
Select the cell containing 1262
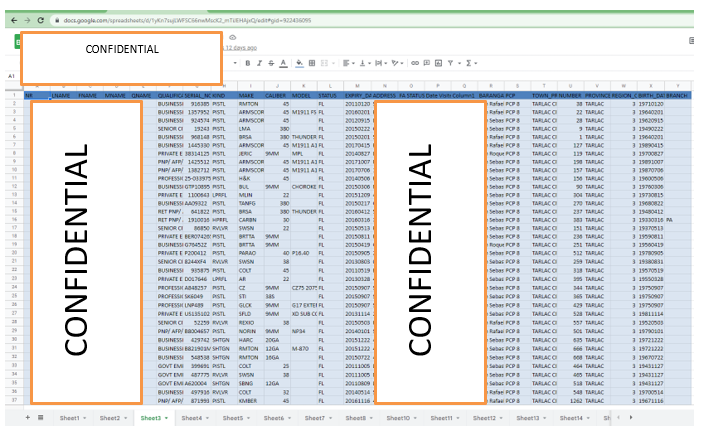tap(570, 401)
